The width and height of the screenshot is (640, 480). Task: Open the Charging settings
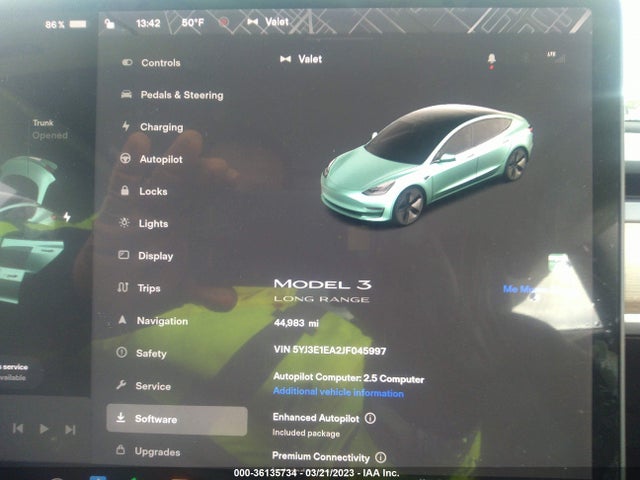[x=152, y=127]
